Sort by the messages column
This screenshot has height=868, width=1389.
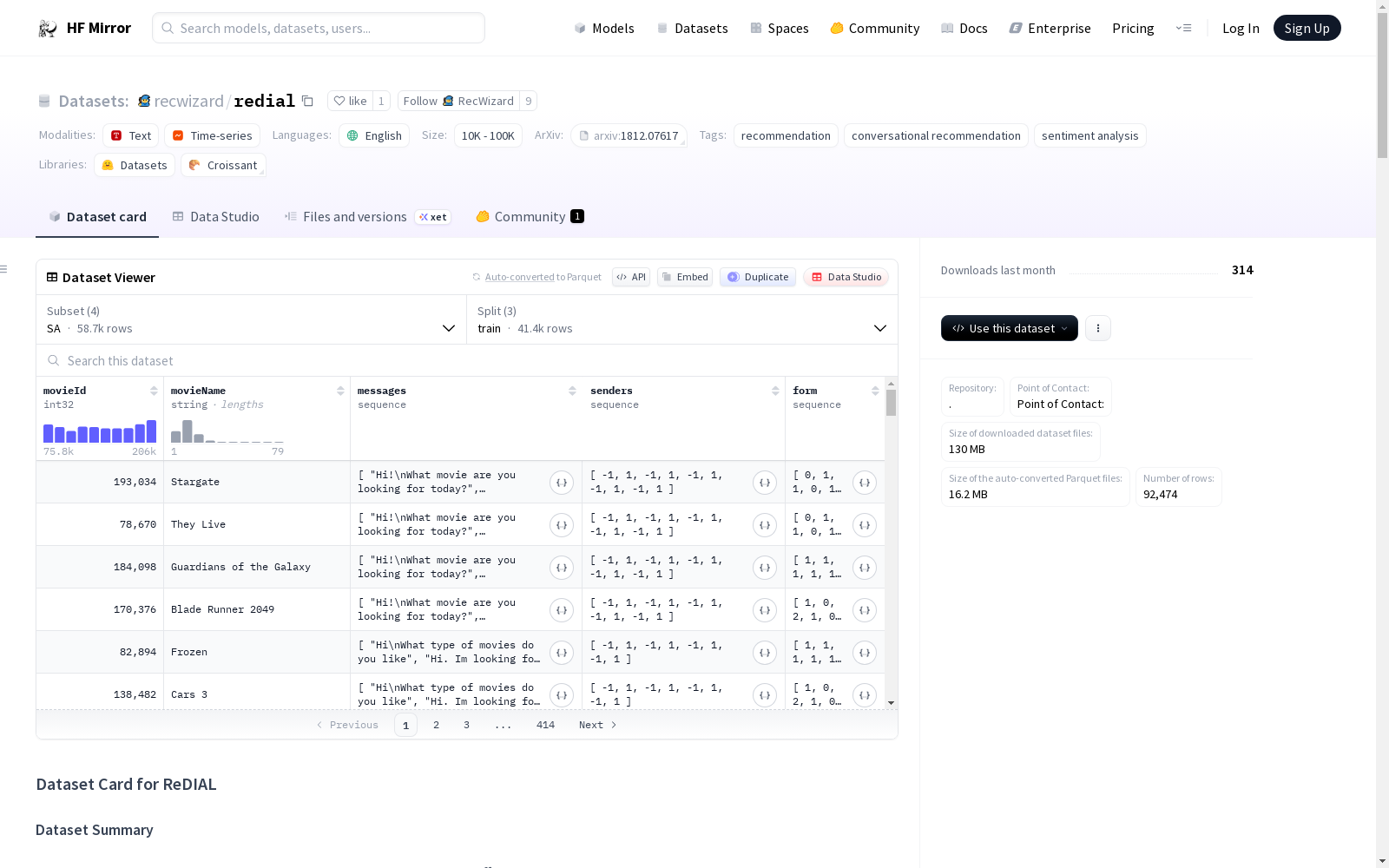pos(572,391)
